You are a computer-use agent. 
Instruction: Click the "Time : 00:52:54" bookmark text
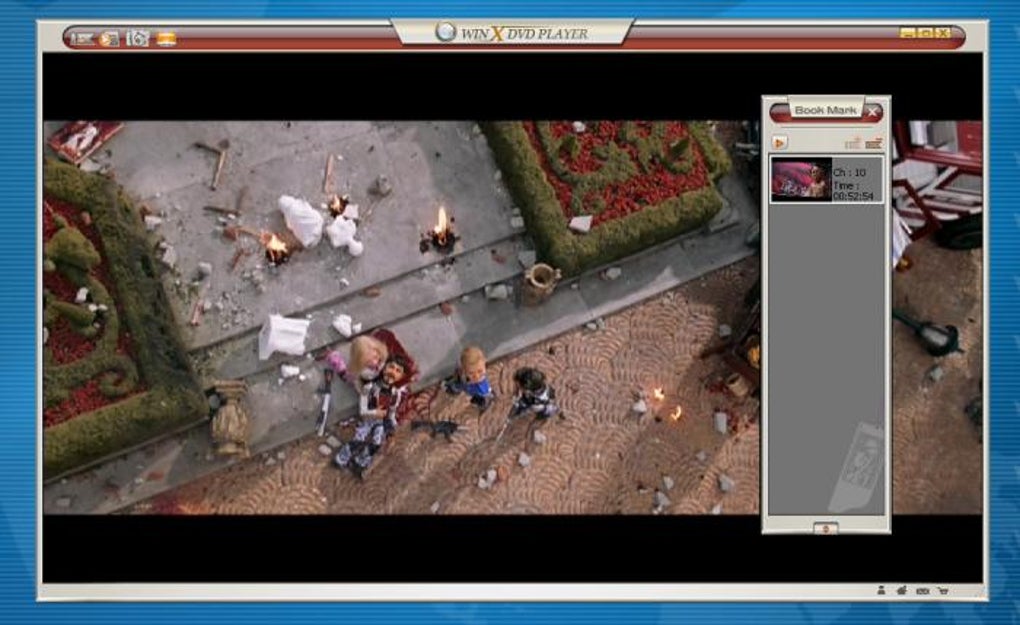coord(853,191)
